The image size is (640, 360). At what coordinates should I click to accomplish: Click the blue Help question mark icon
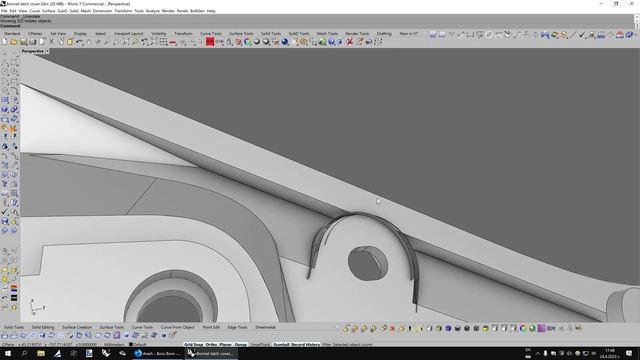[331, 42]
